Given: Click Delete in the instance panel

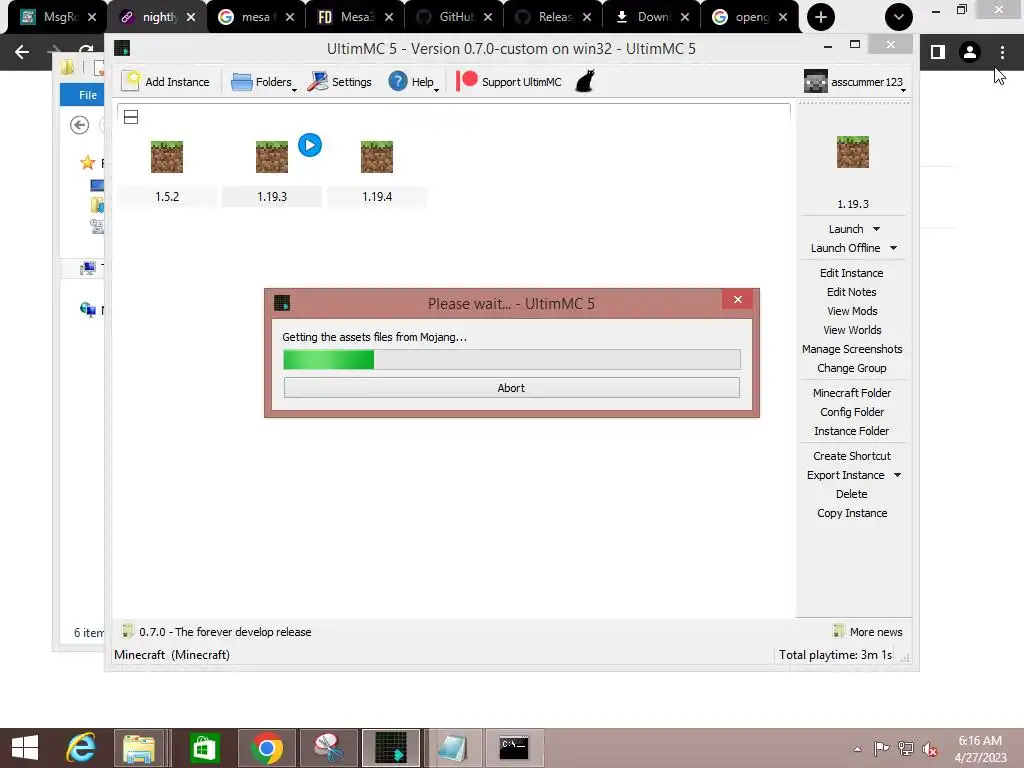Looking at the screenshot, I should (852, 494).
